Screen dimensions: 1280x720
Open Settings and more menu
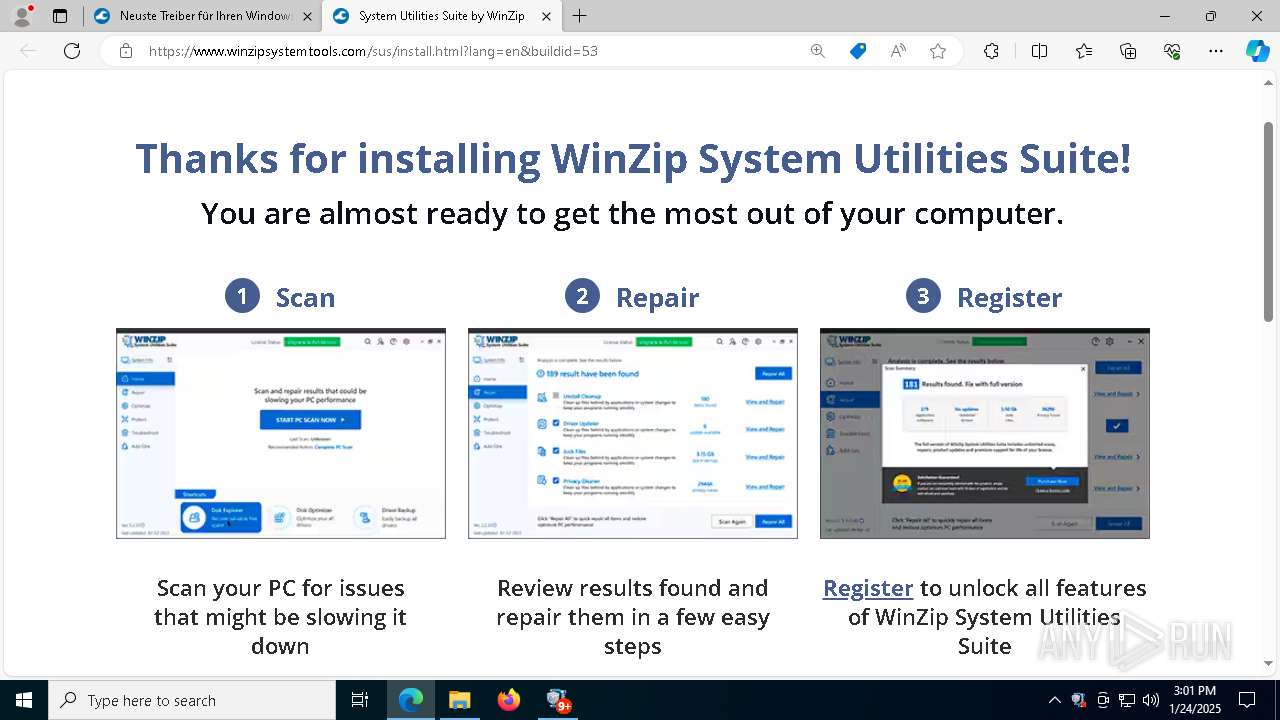[x=1216, y=51]
